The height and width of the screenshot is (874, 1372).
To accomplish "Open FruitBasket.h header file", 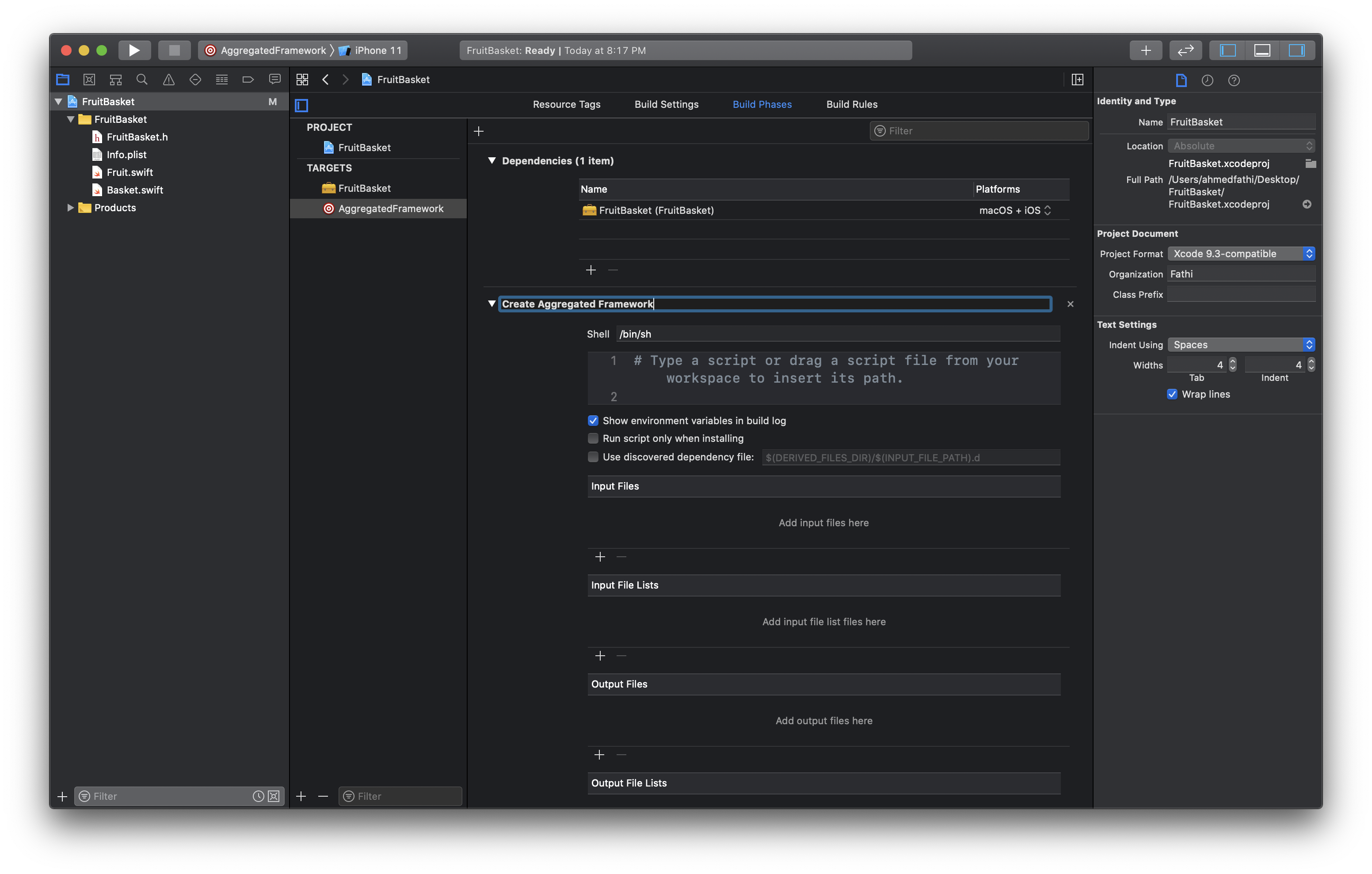I will coord(137,137).
